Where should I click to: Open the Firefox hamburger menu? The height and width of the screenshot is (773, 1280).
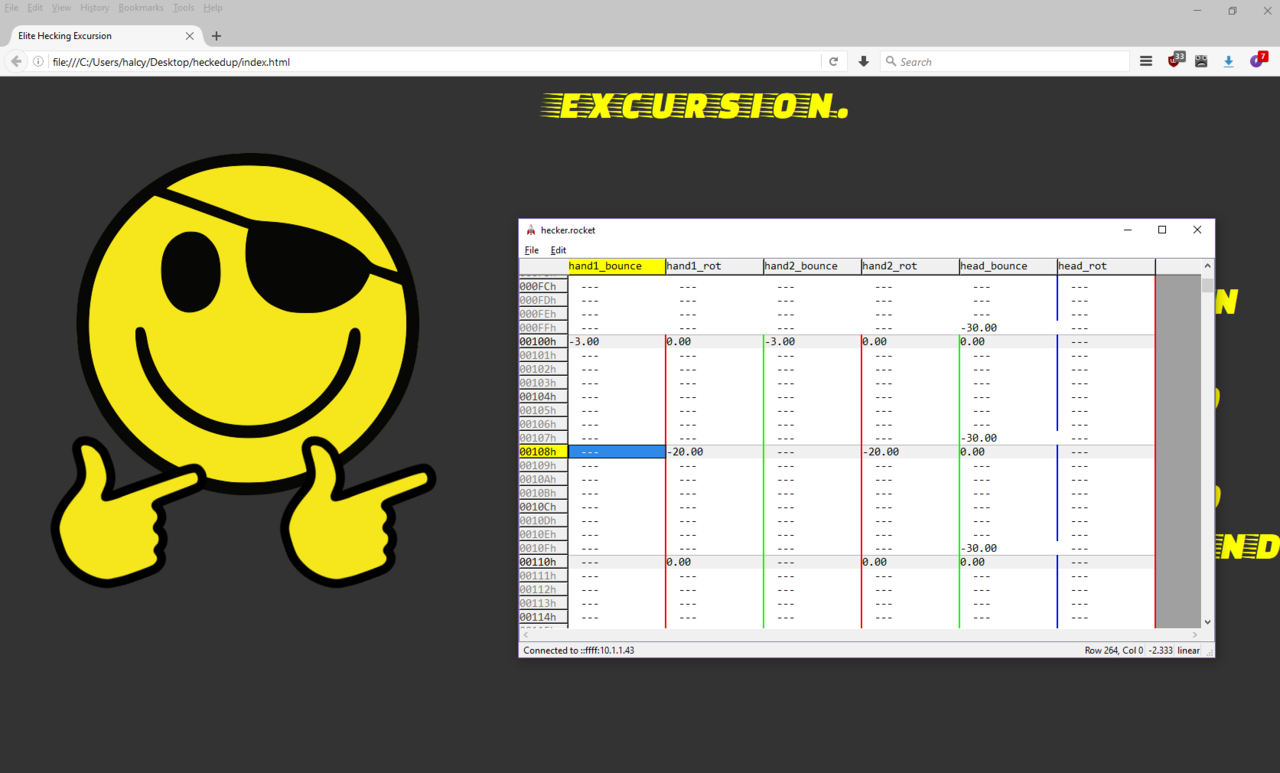pos(1146,62)
